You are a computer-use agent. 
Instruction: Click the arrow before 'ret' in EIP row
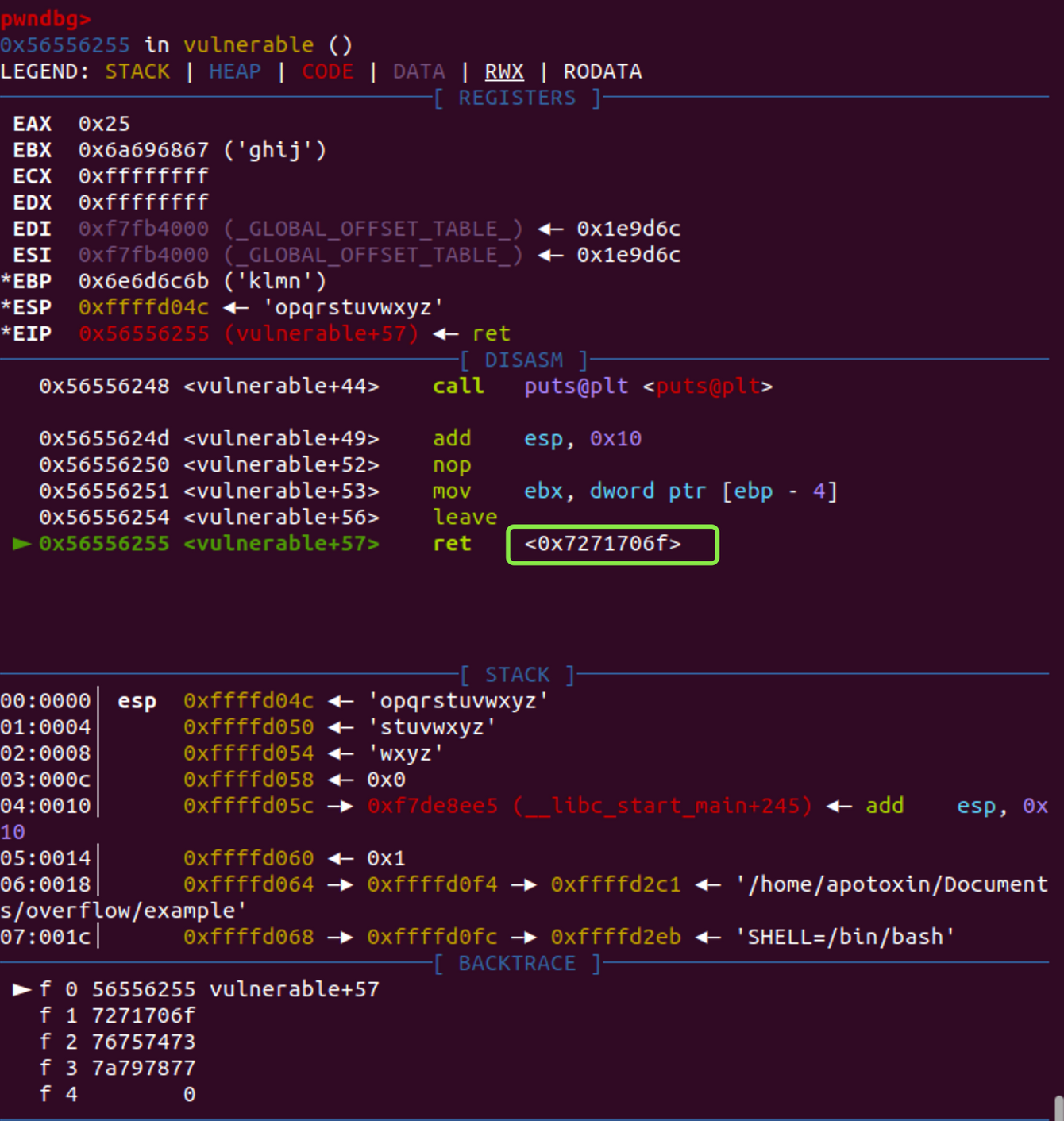pos(446,333)
